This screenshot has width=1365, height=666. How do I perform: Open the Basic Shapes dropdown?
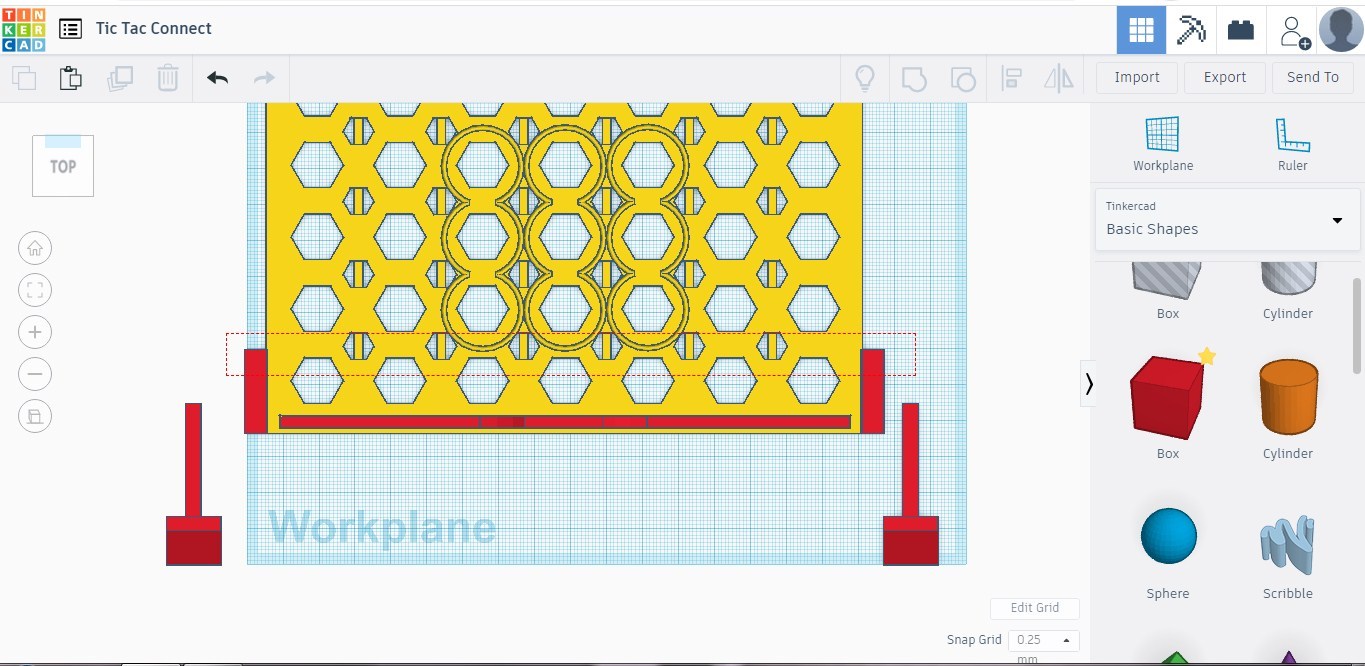[x=1227, y=220]
